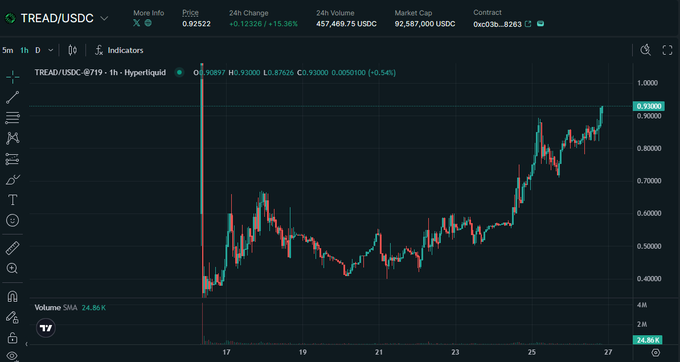The width and height of the screenshot is (680, 362).
Task: Select the XABCD pattern tool
Action: [x=13, y=138]
